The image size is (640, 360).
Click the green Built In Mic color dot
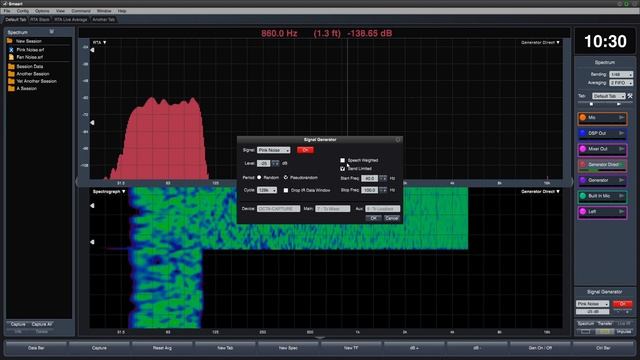583,196
